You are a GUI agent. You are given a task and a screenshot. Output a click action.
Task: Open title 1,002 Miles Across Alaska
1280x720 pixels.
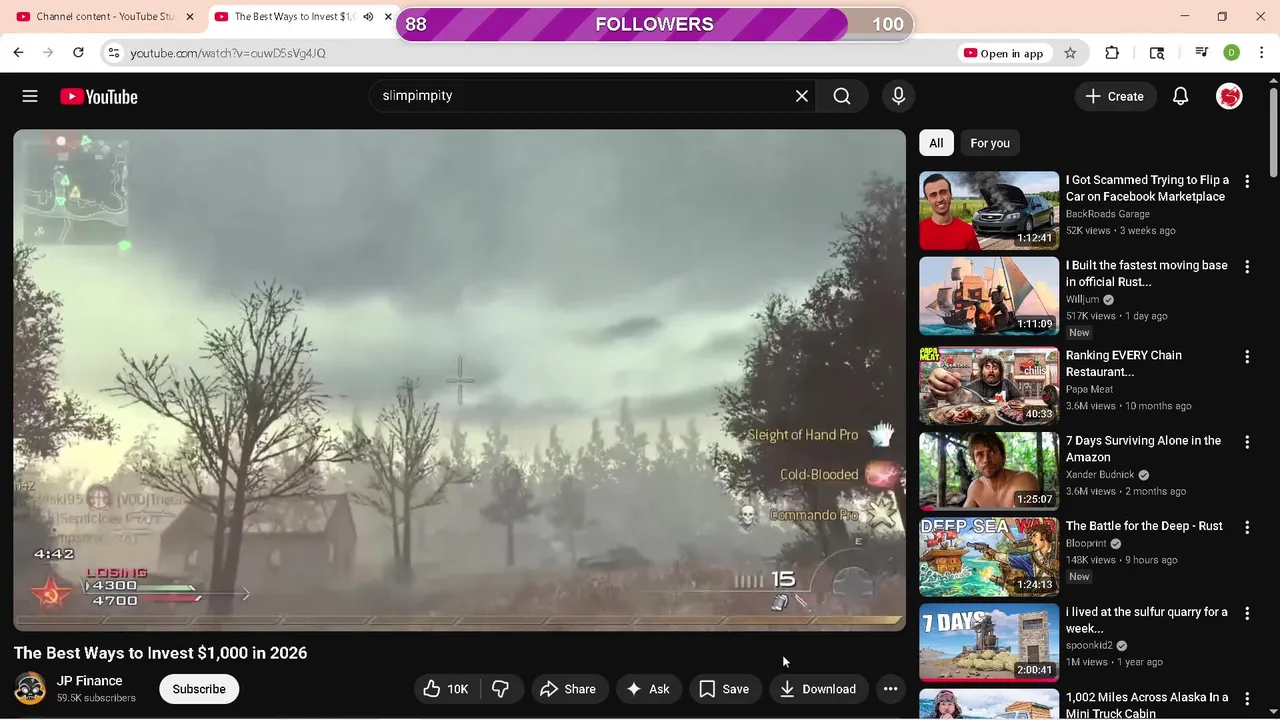1147,705
